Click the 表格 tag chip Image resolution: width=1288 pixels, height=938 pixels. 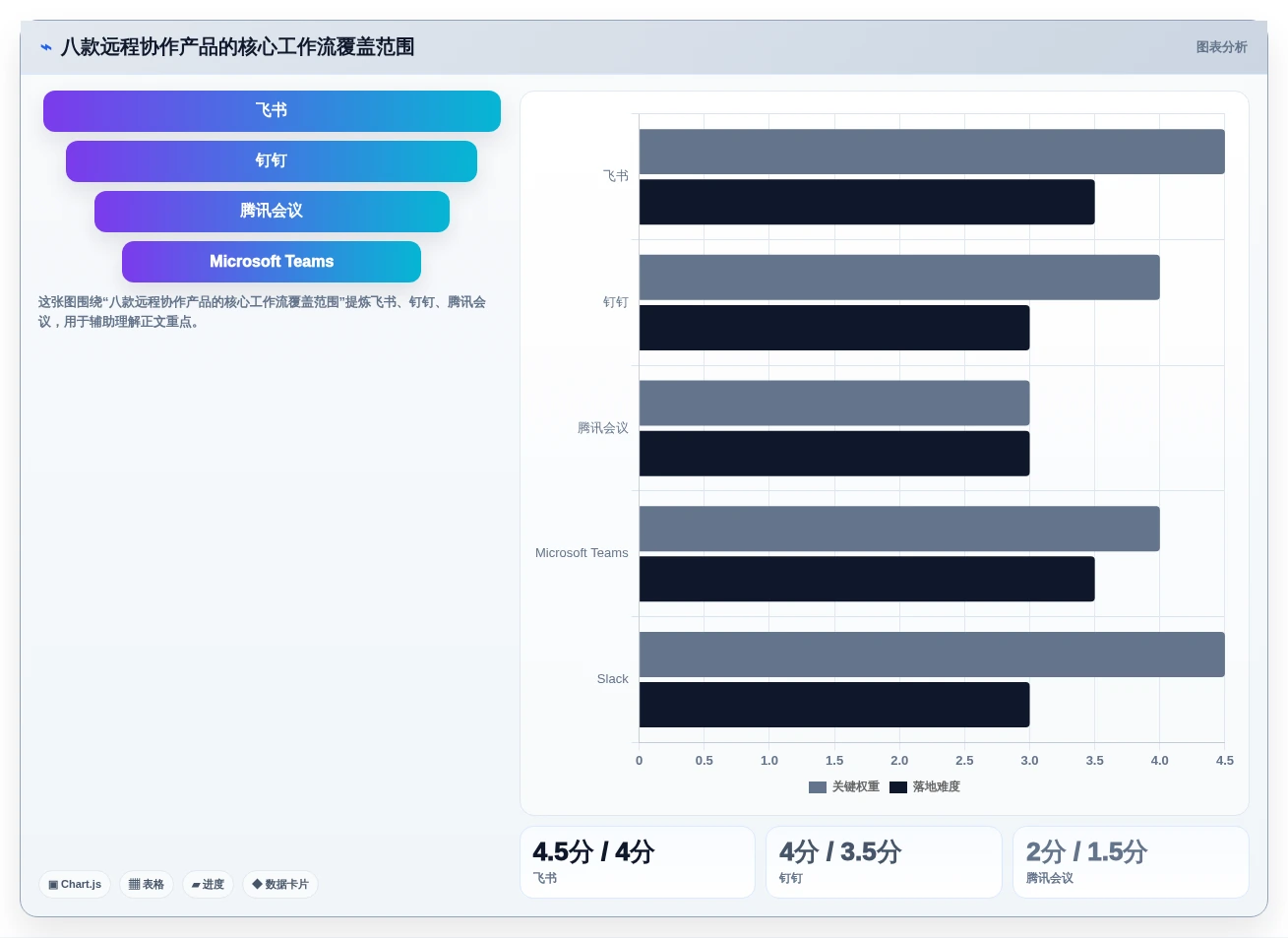click(x=147, y=884)
